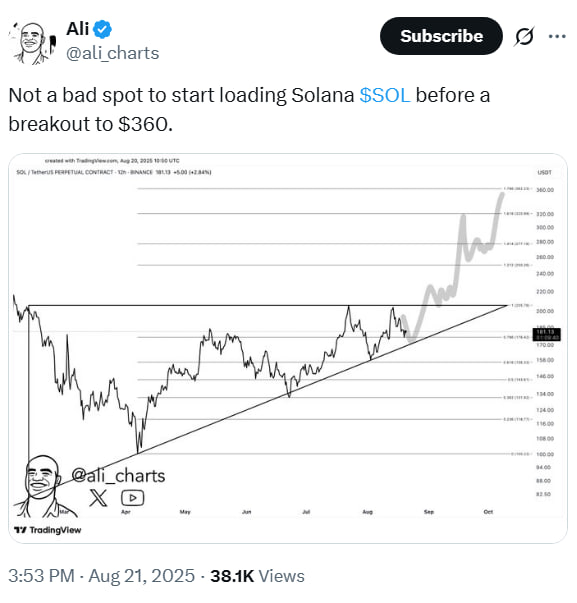Open the Grok slashed-circle icon
This screenshot has width=577, height=603.
click(524, 37)
